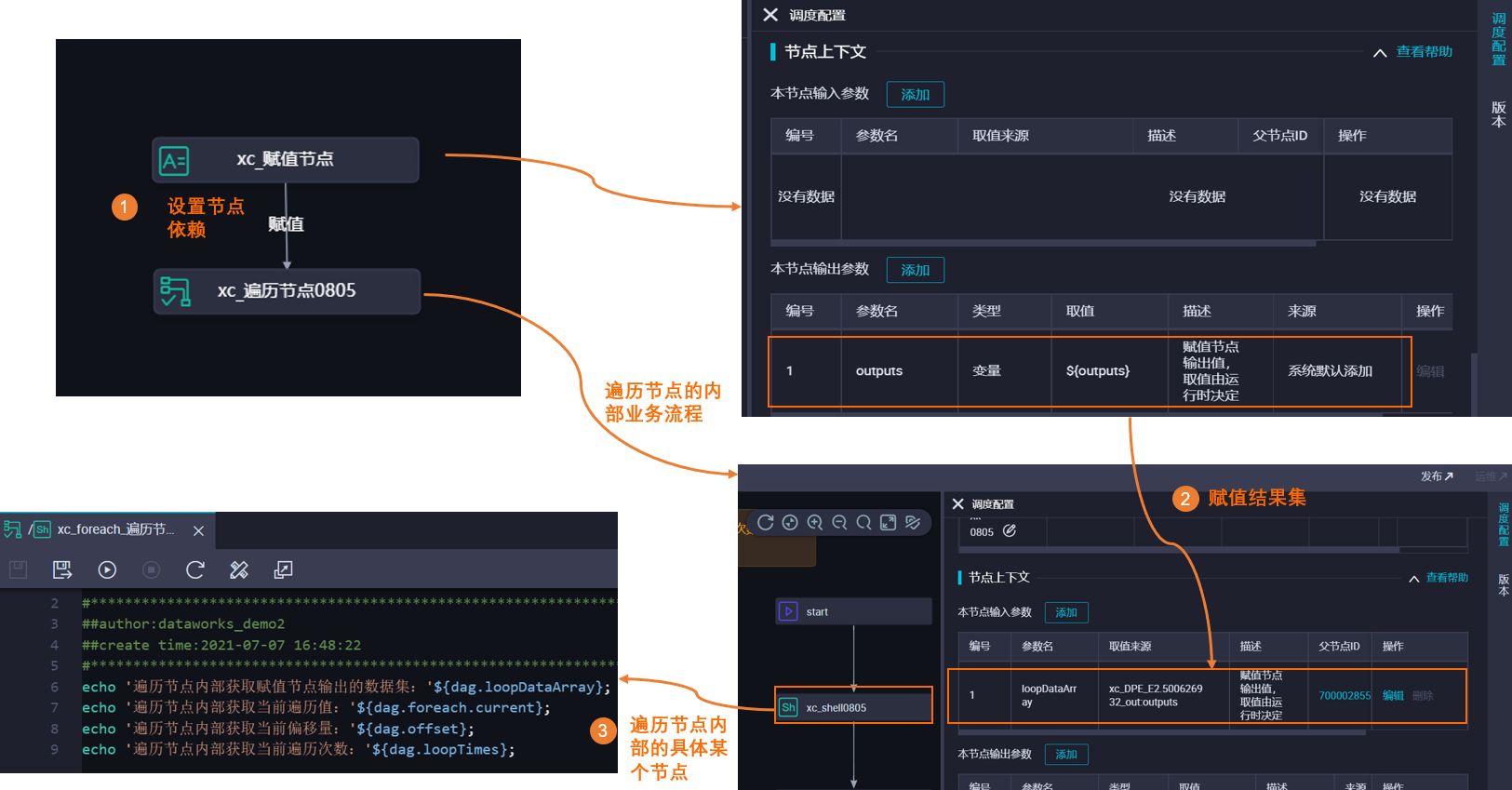Zoom in on the inner workflow canvas
Screen dimensions: 1512x790
coord(815,523)
